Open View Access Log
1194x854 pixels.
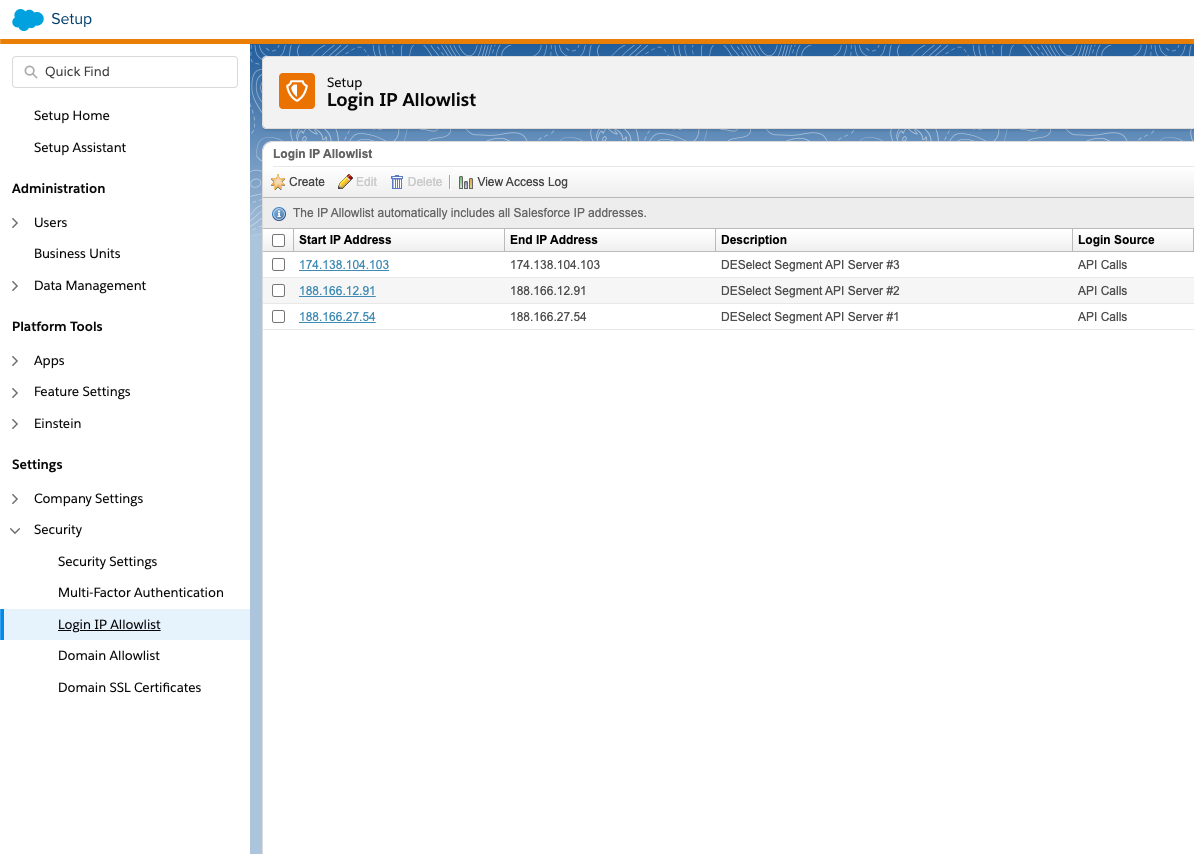(x=522, y=182)
